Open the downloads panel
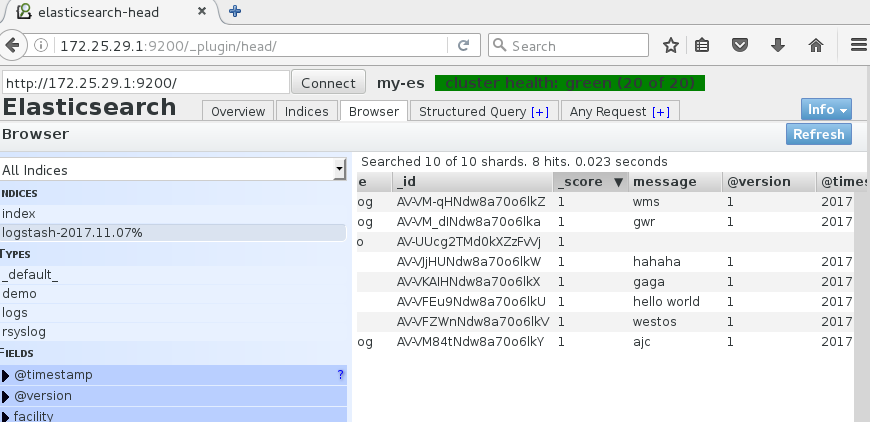The image size is (870, 422). pyautogui.click(x=778, y=45)
